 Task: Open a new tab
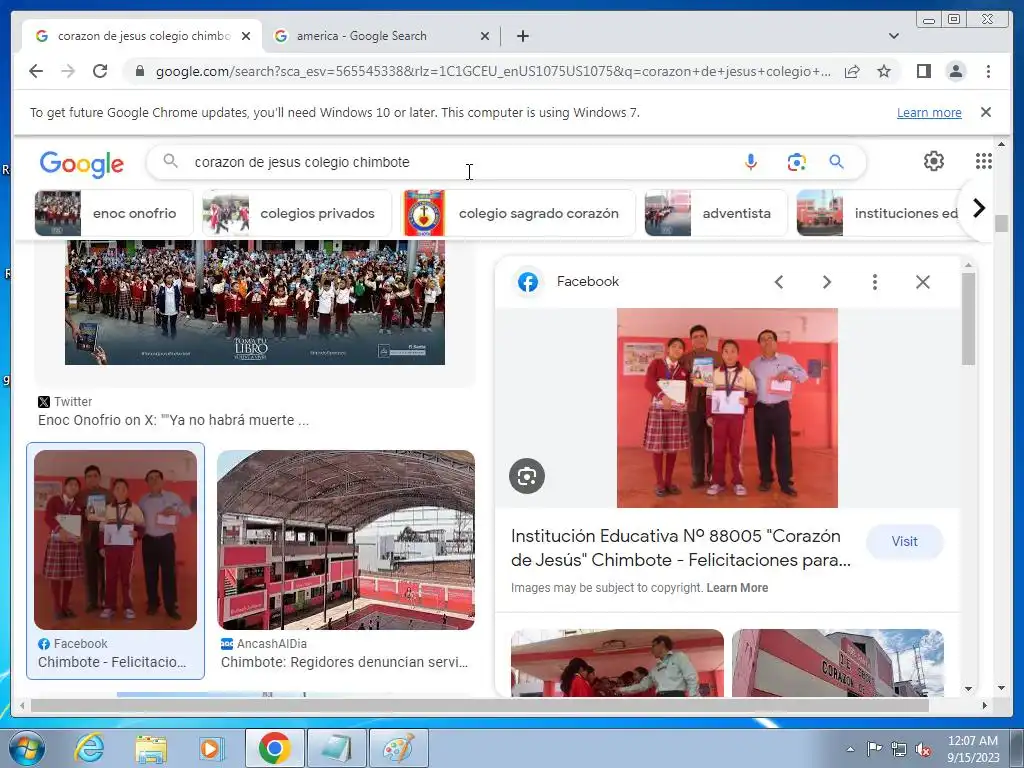coord(522,36)
